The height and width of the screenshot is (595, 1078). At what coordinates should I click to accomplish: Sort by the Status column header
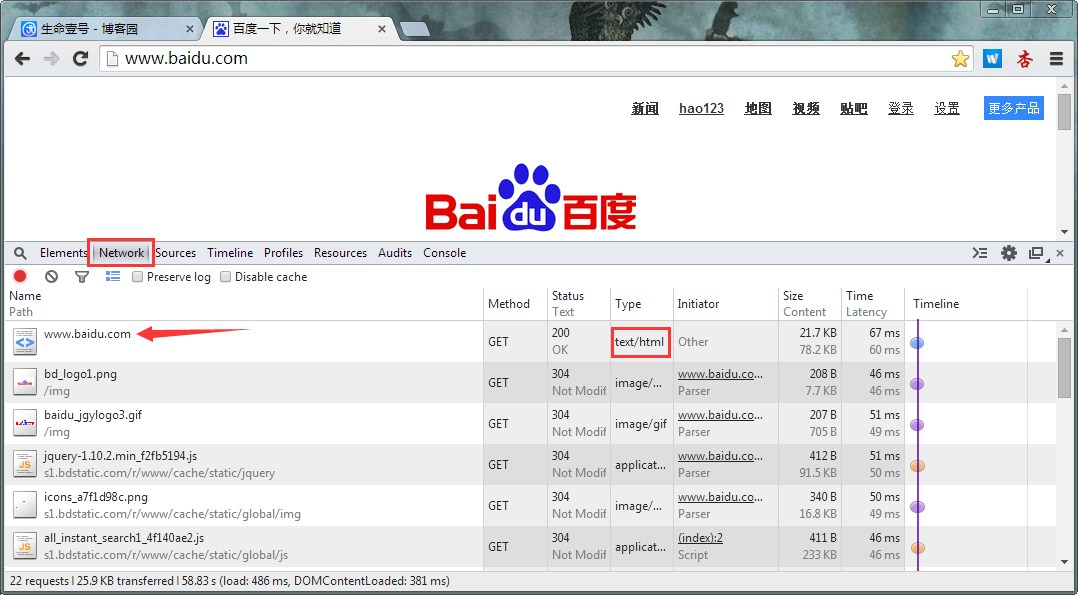tap(579, 303)
